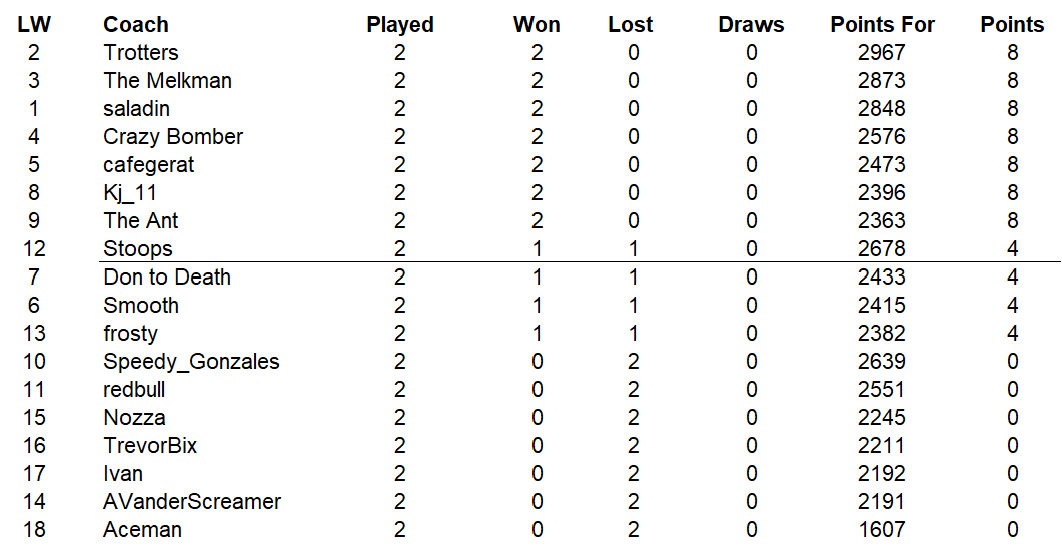Select the Played column header
The image size is (1062, 552).
coord(400,25)
